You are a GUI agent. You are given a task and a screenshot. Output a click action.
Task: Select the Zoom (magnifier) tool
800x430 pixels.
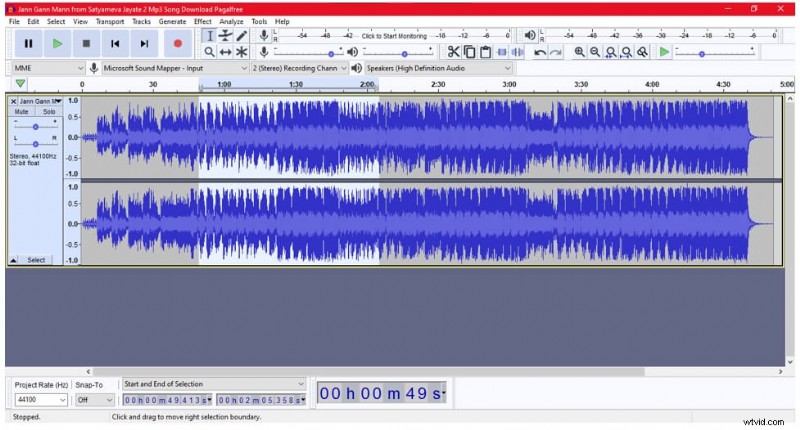(x=209, y=52)
